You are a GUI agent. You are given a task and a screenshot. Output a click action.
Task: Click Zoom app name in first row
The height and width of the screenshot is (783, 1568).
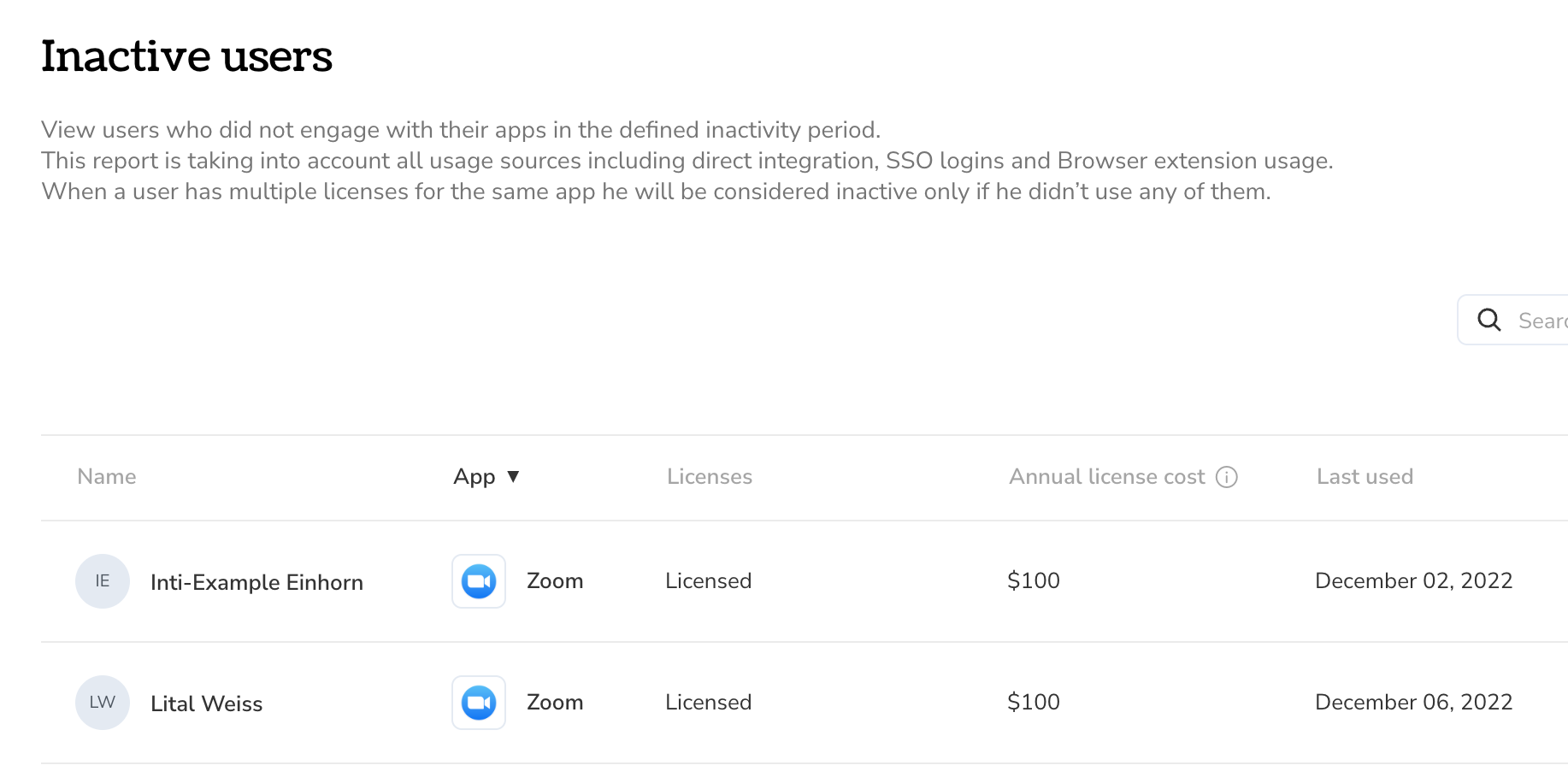tap(555, 581)
